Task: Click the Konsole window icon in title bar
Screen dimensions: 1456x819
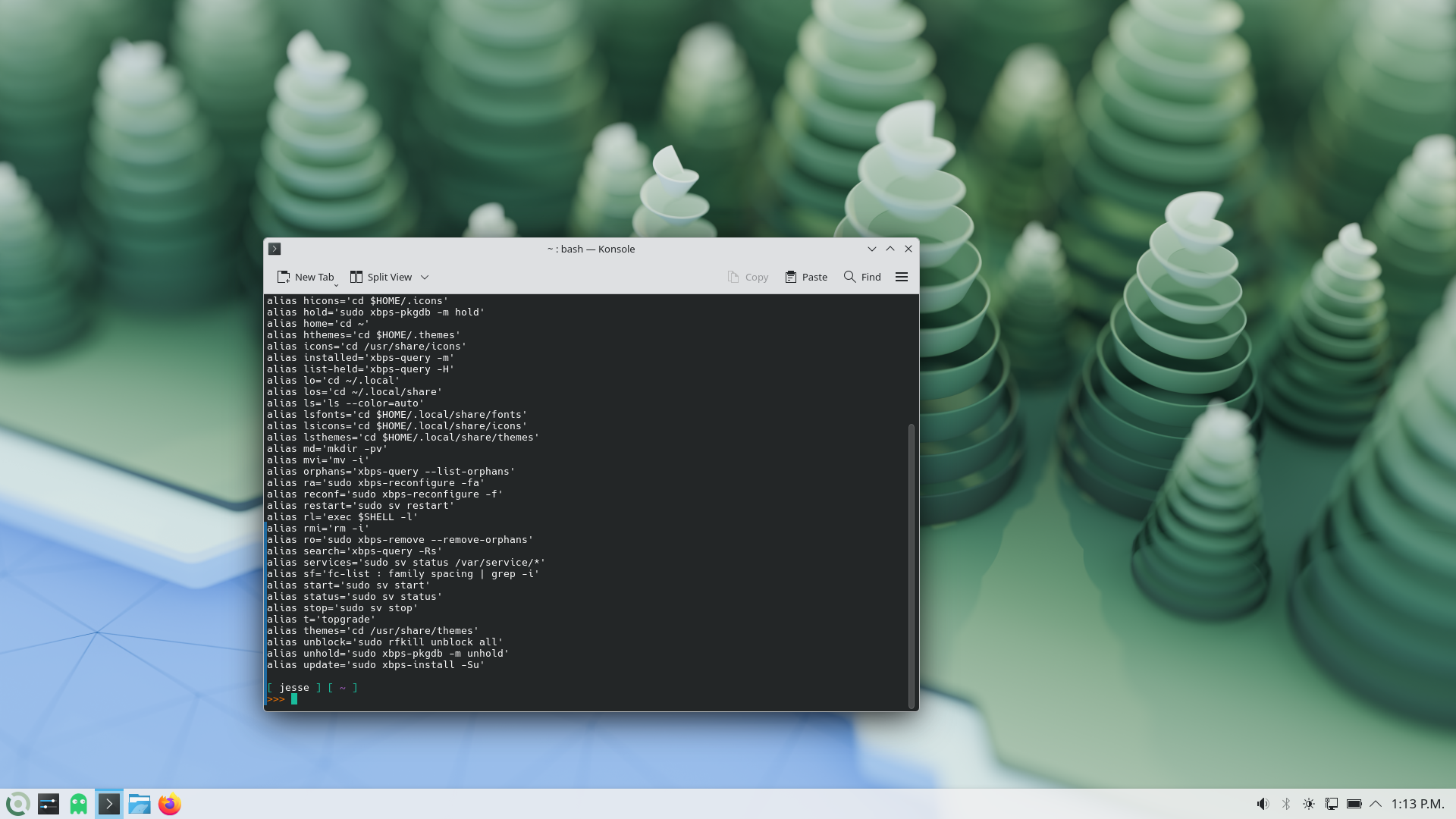Action: point(275,249)
